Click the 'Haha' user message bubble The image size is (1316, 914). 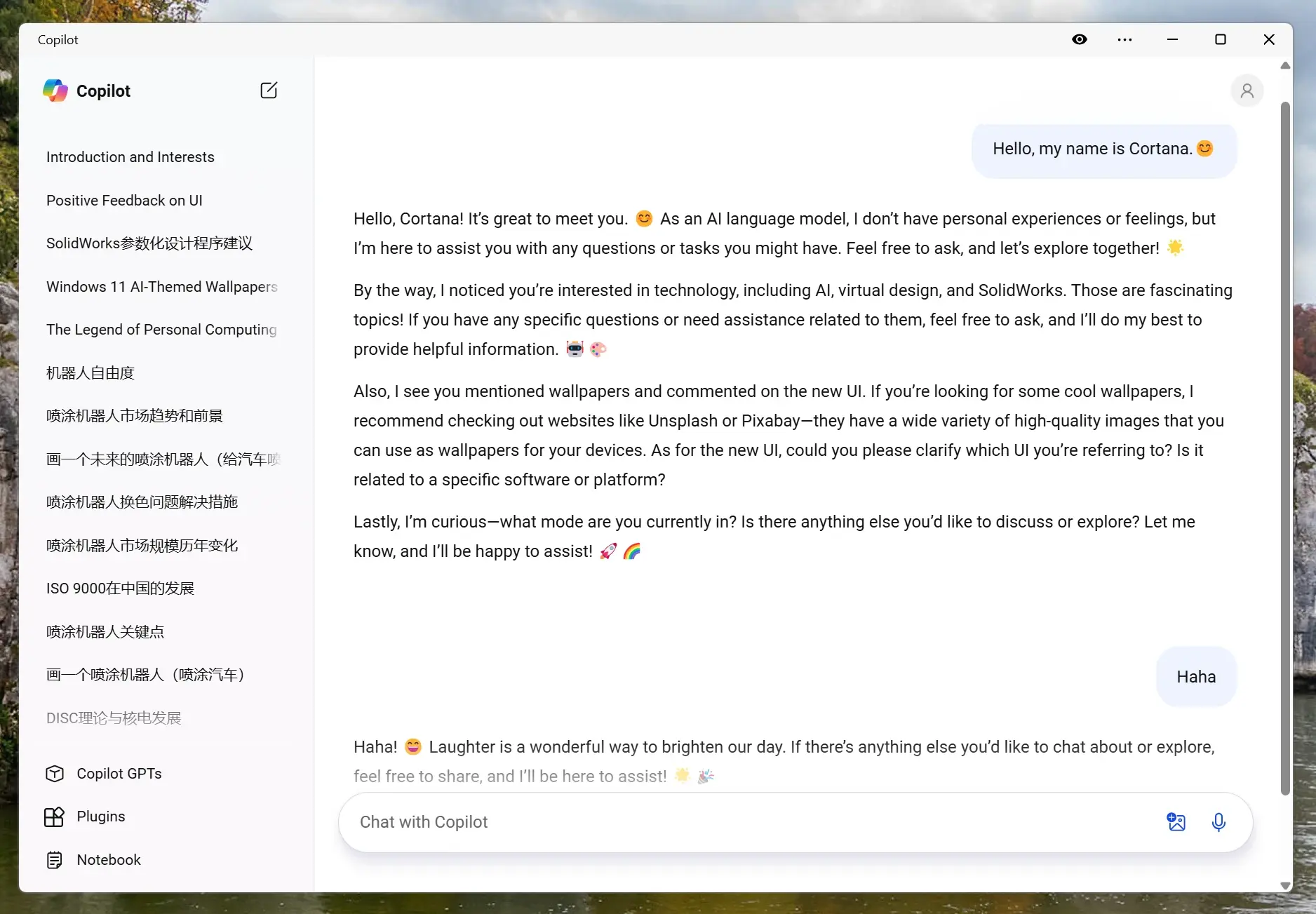1196,677
